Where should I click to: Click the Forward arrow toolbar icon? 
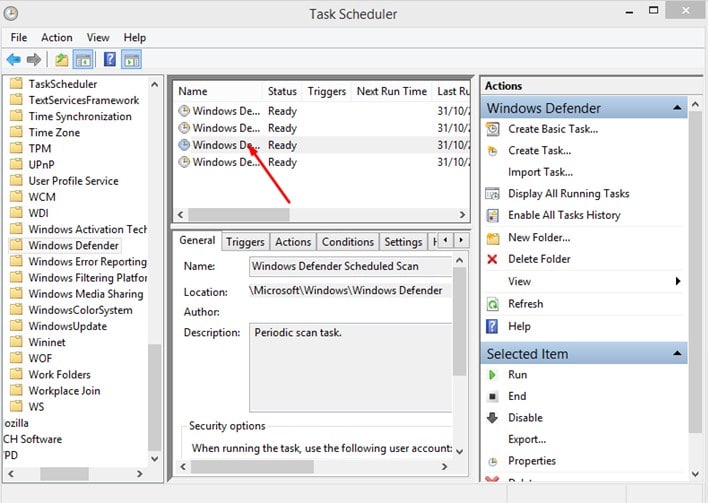[x=34, y=60]
